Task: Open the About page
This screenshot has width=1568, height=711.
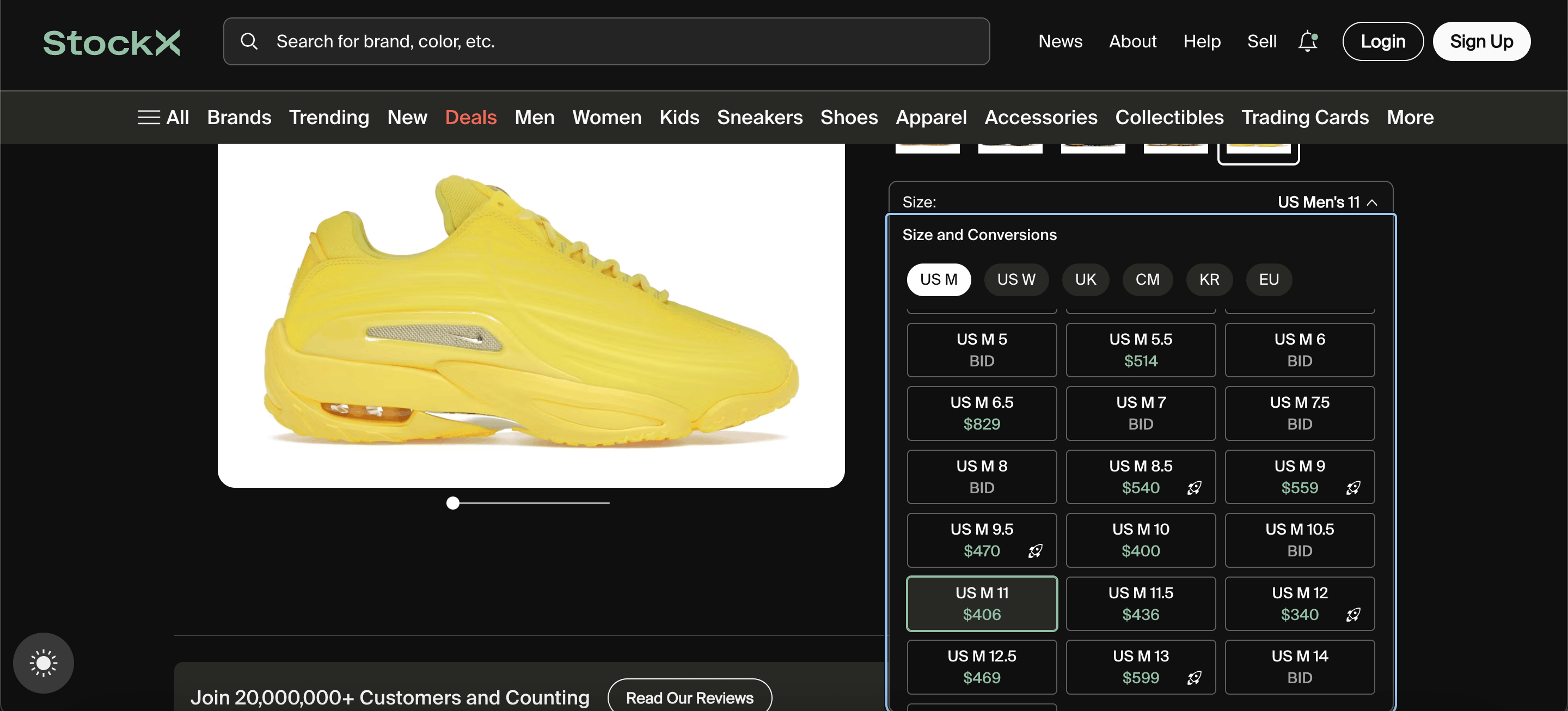Action: [x=1132, y=41]
